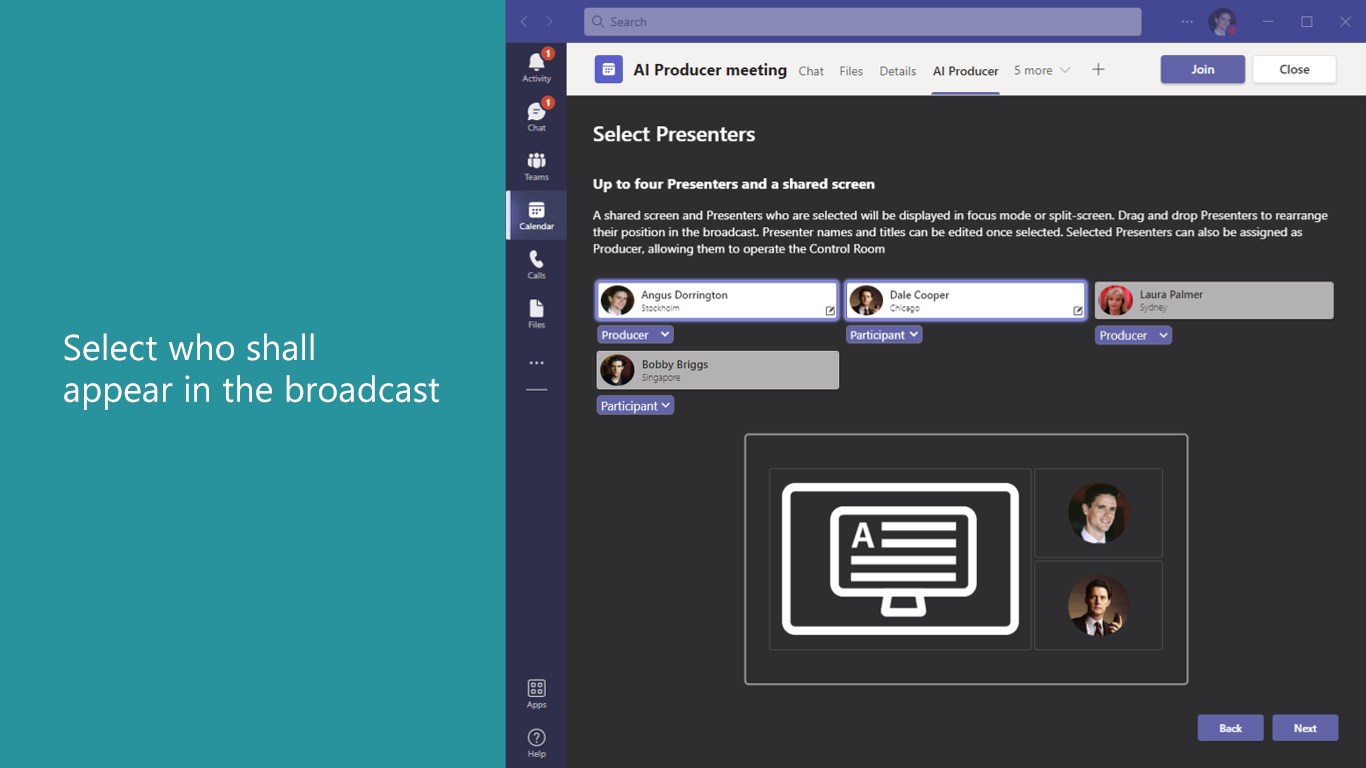The image size is (1366, 768).
Task: Open settings and more ellipsis in title bar
Action: point(1187,22)
